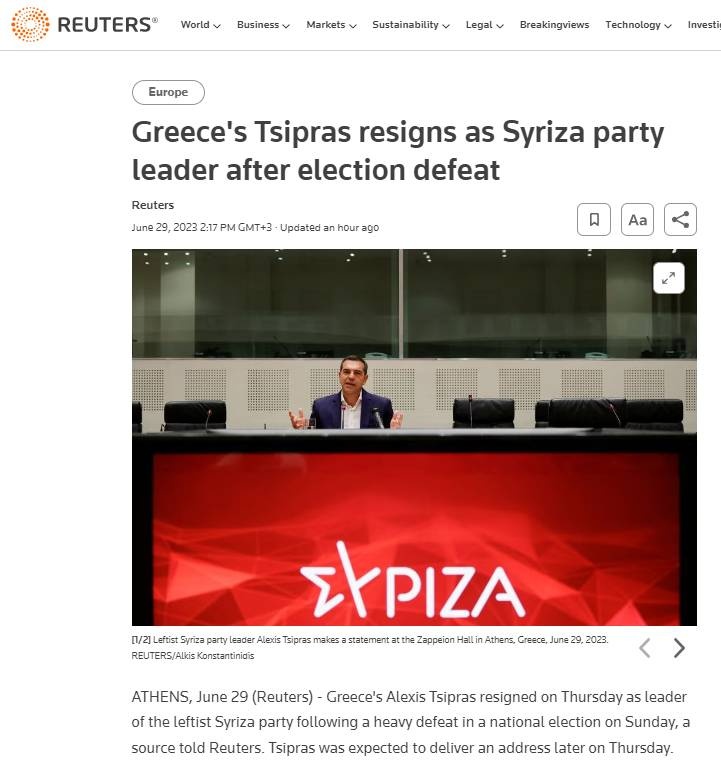Open the Technology navigation item
This screenshot has height=780, width=721.
click(638, 25)
